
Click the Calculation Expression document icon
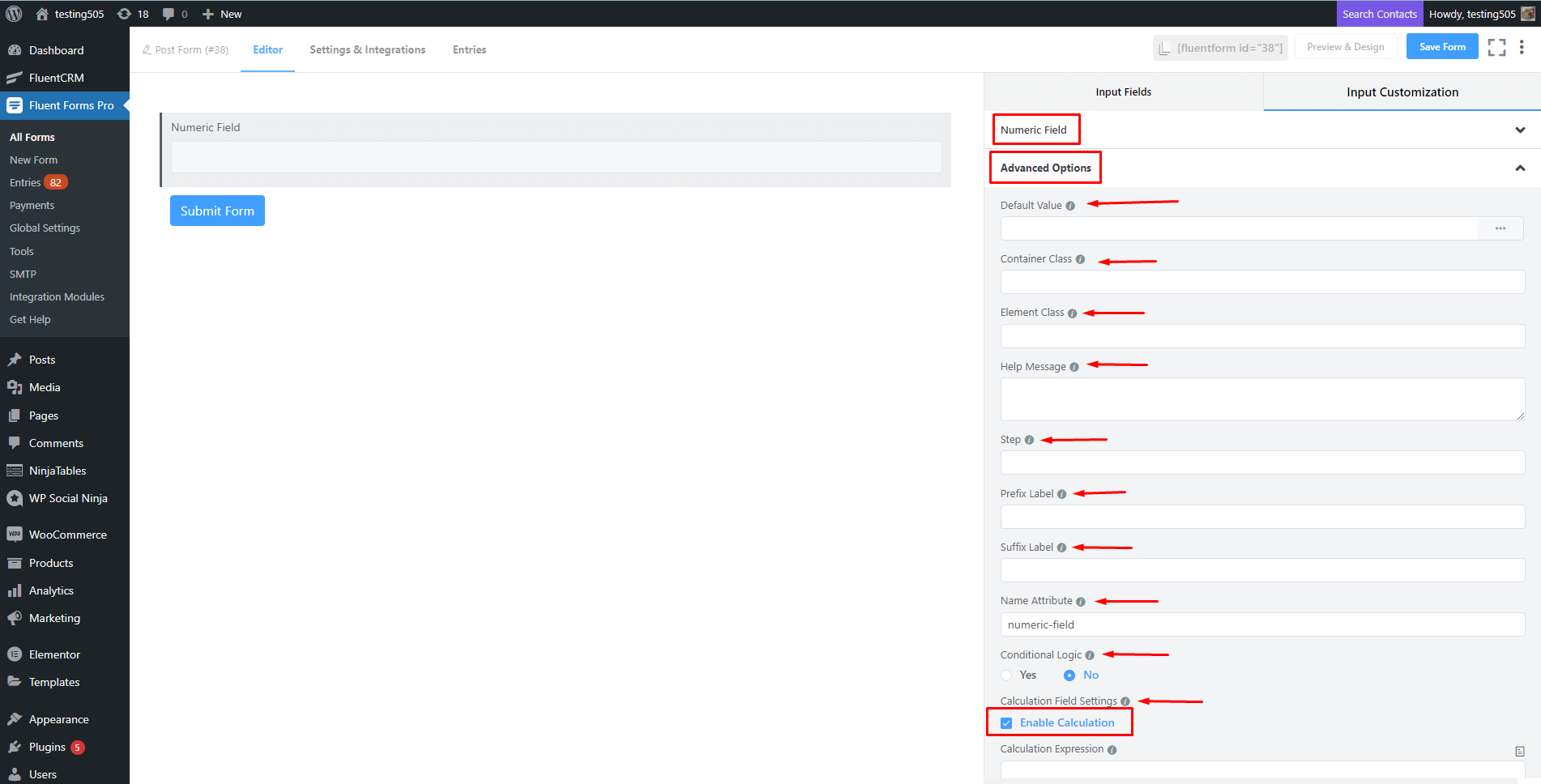tap(1519, 751)
